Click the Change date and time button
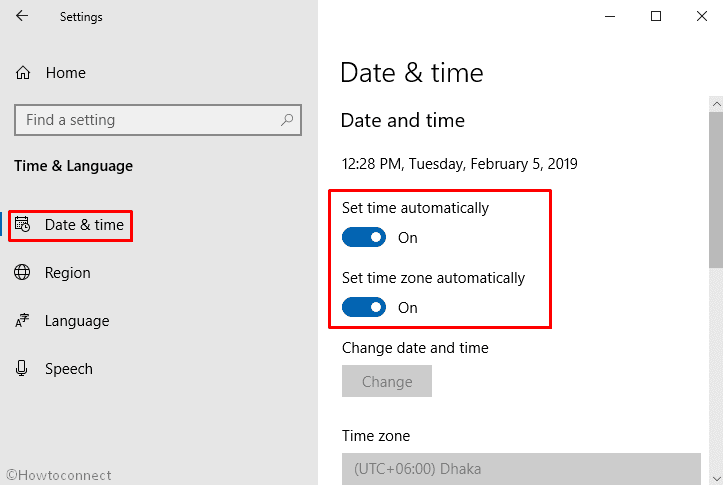 pos(387,381)
